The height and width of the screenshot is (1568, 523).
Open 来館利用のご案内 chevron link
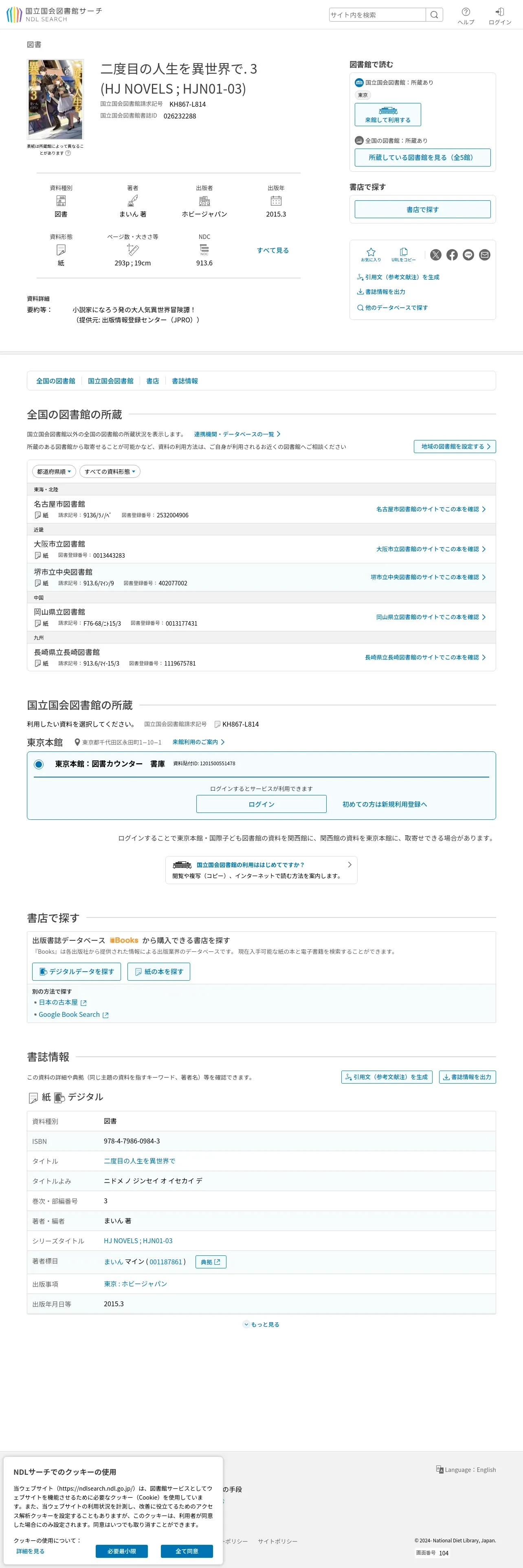click(198, 742)
